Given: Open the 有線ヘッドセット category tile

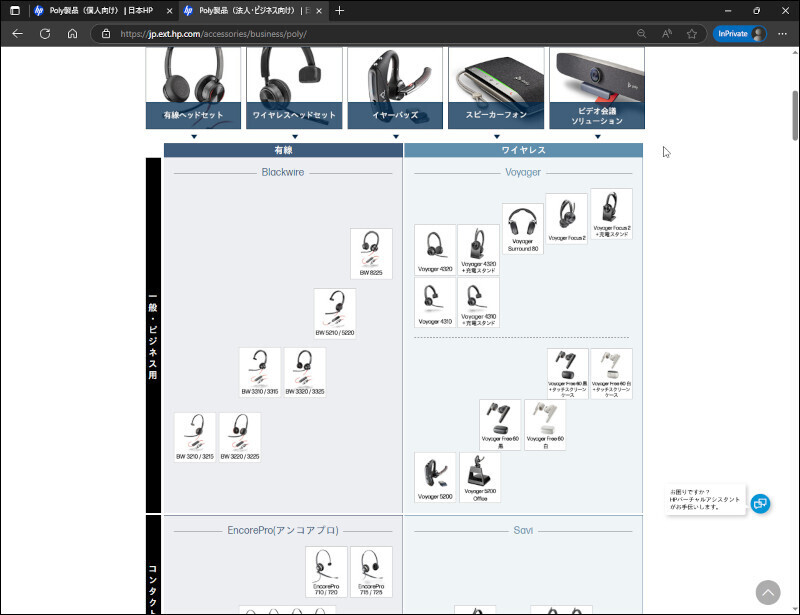Looking at the screenshot, I should (193, 88).
